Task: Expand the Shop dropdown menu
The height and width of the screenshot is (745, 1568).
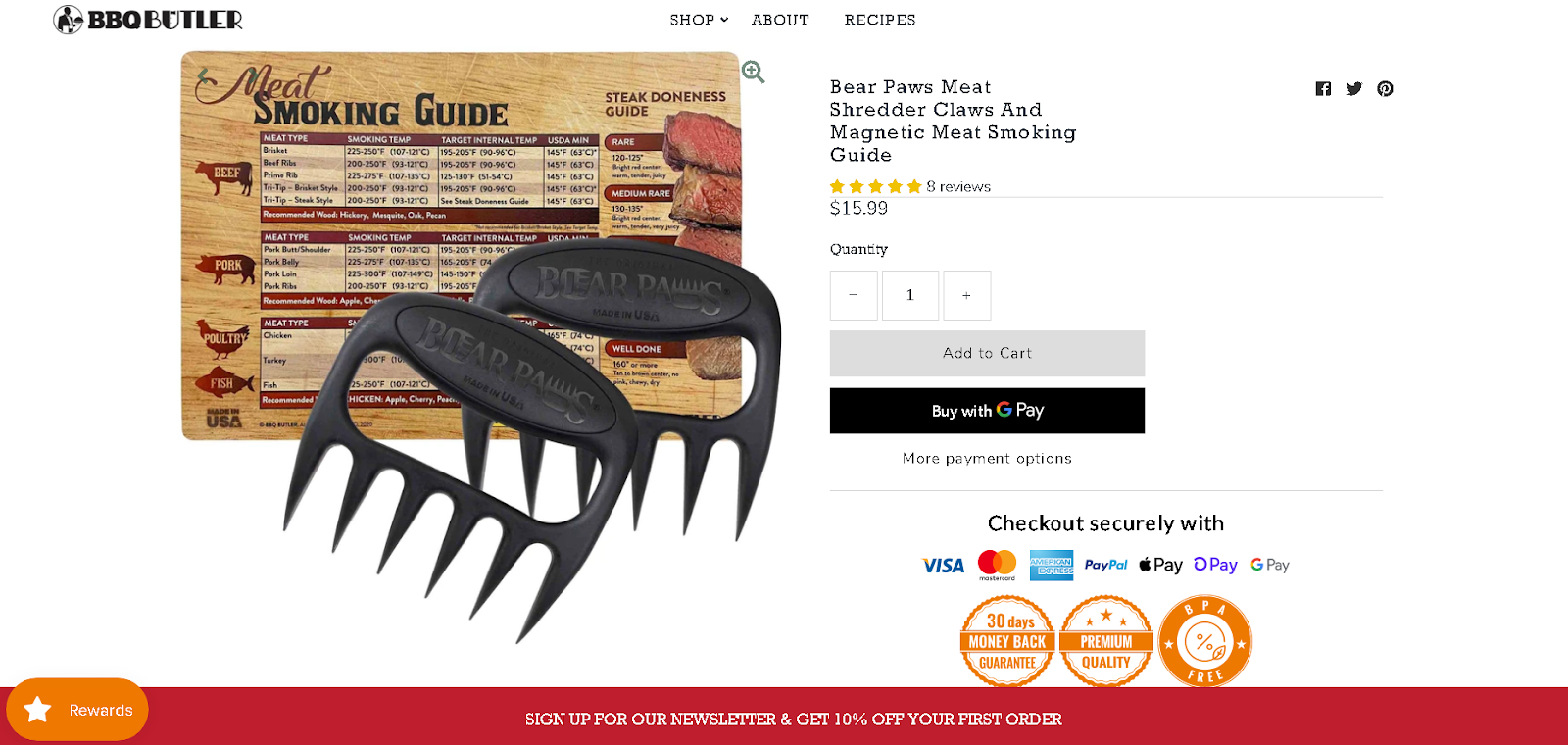Action: [699, 20]
